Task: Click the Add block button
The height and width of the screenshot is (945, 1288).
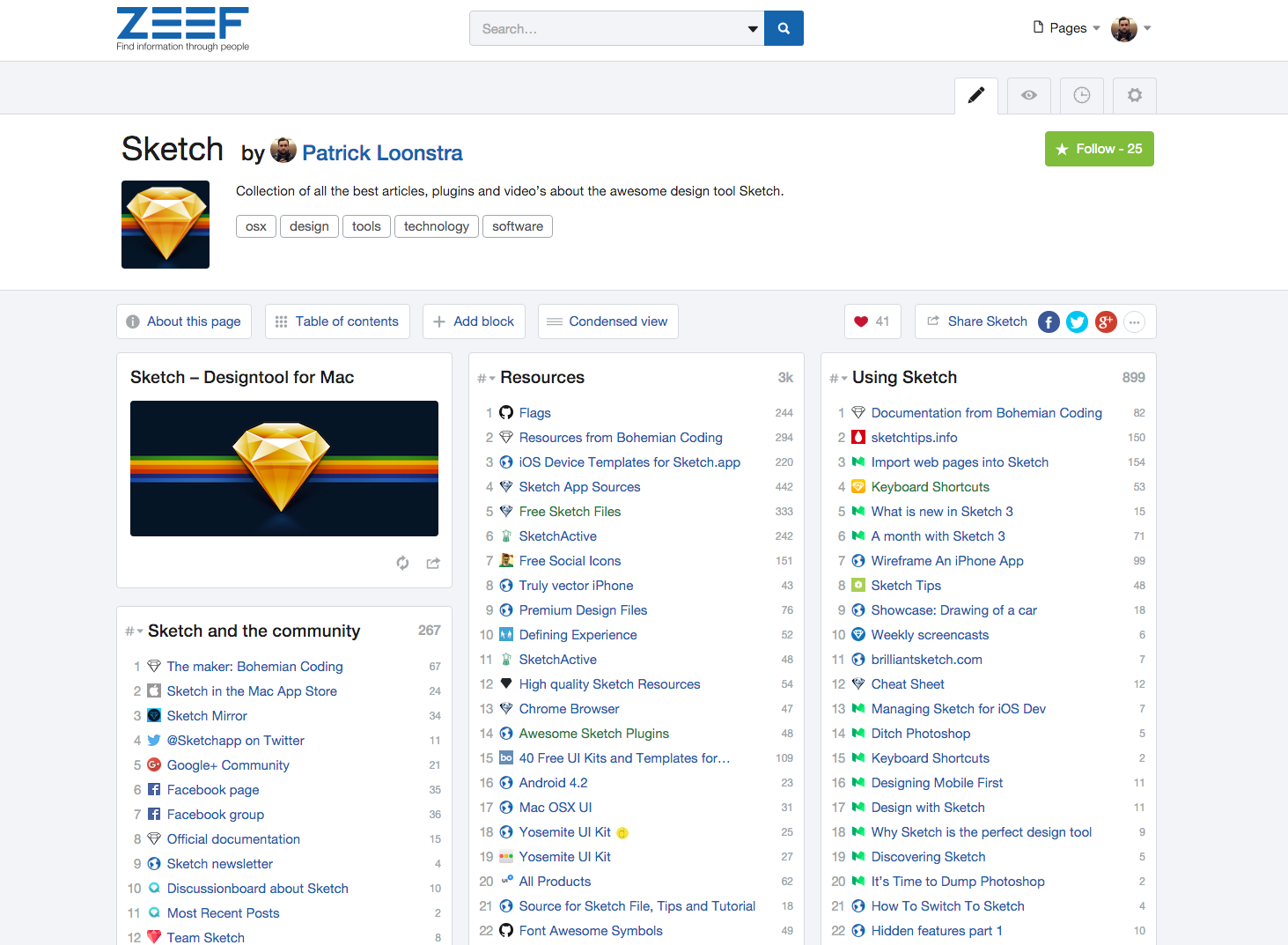Action: pos(474,321)
